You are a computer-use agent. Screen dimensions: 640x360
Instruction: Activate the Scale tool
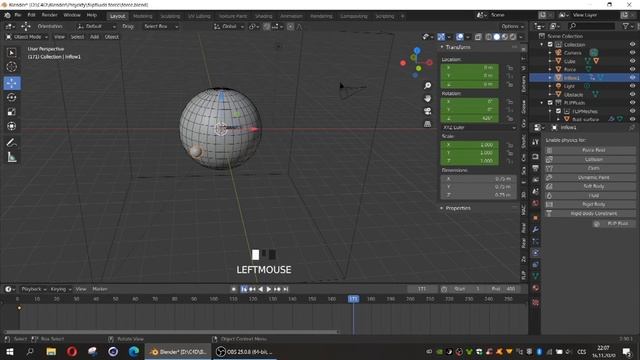click(x=11, y=111)
